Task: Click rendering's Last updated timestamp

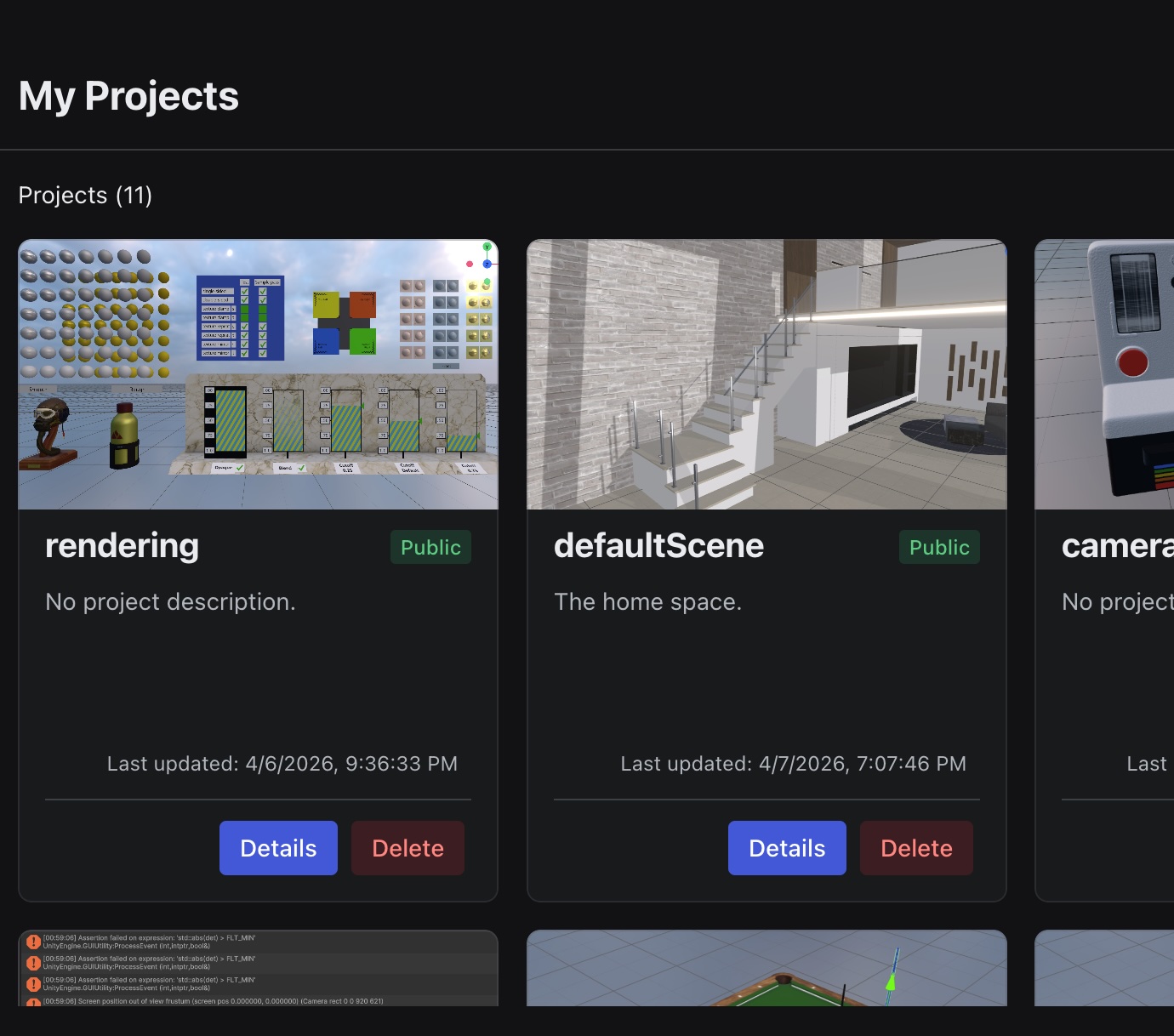Action: 282,764
